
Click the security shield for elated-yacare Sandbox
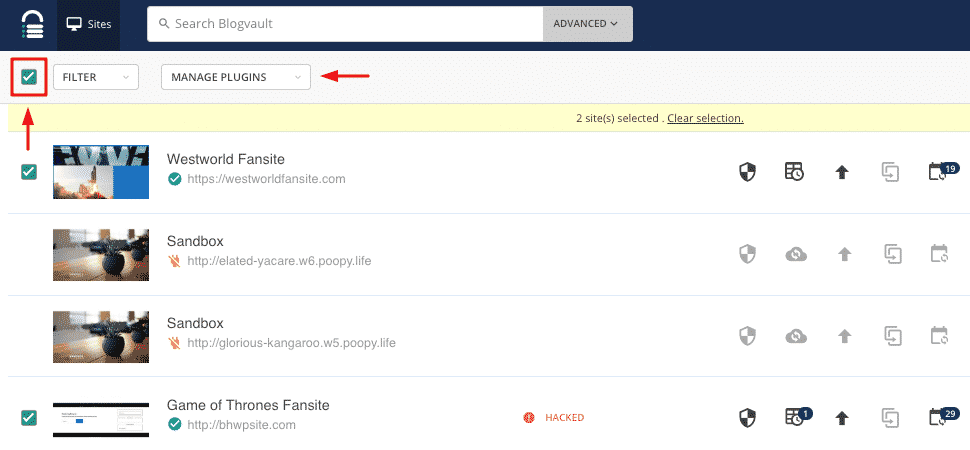[x=747, y=254]
